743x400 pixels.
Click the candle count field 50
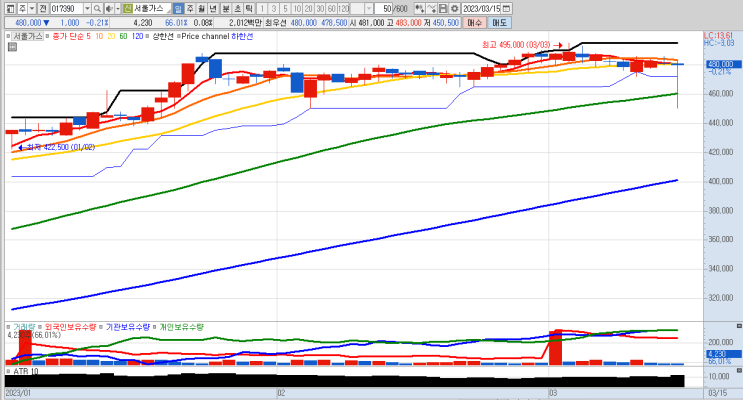click(383, 9)
